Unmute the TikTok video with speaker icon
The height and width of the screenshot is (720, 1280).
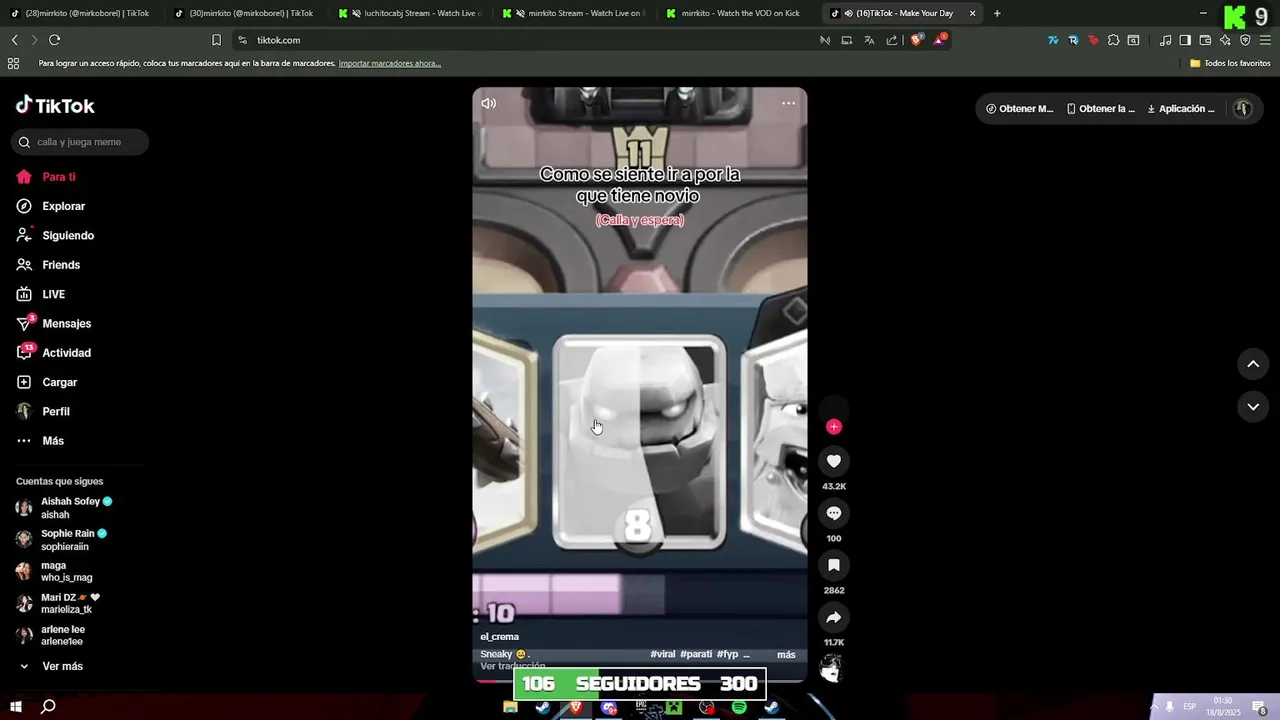click(x=488, y=103)
